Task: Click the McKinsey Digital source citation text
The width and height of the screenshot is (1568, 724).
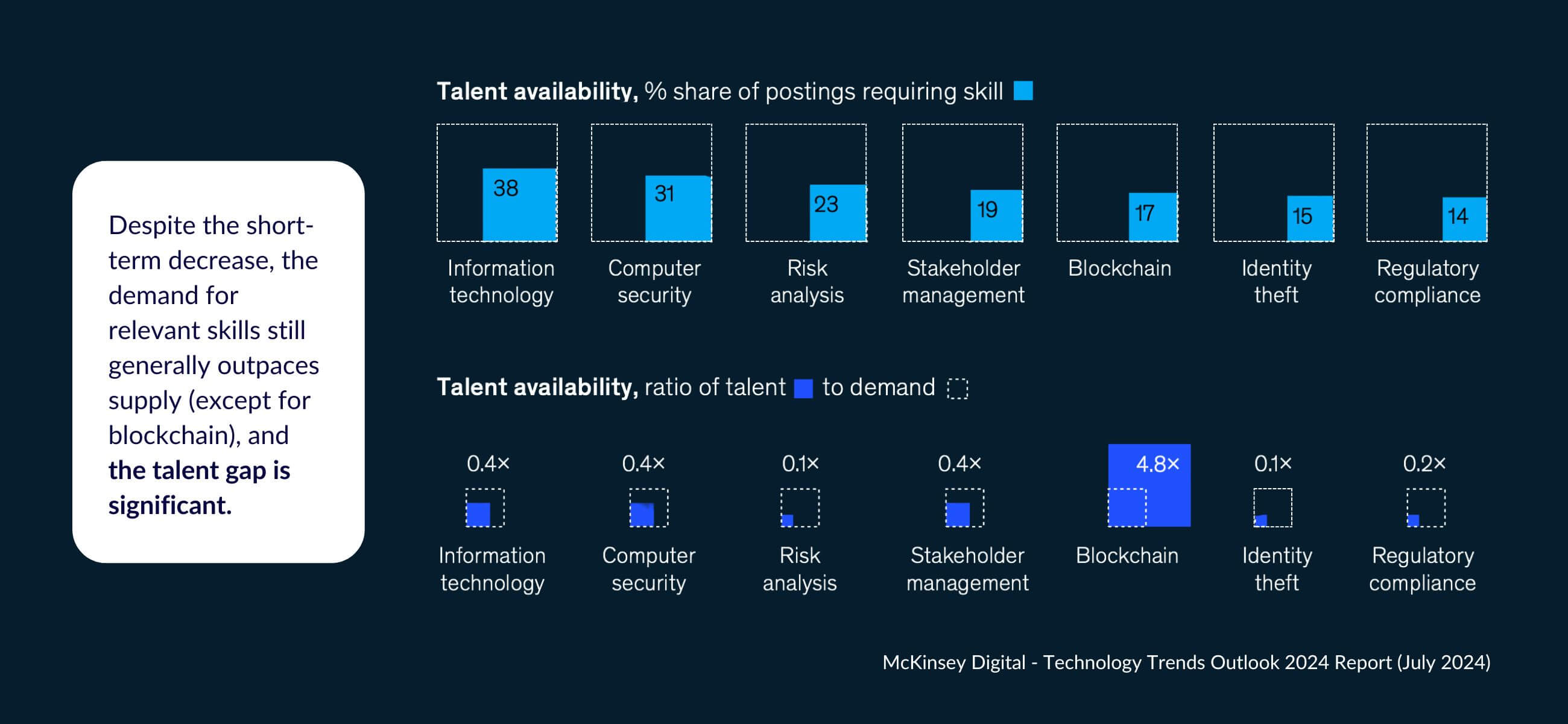Action: click(1186, 662)
